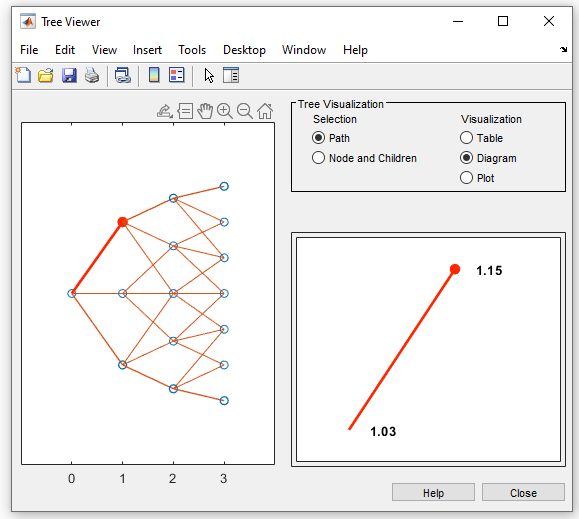
Task: Open the Desktop menu
Action: pos(244,50)
